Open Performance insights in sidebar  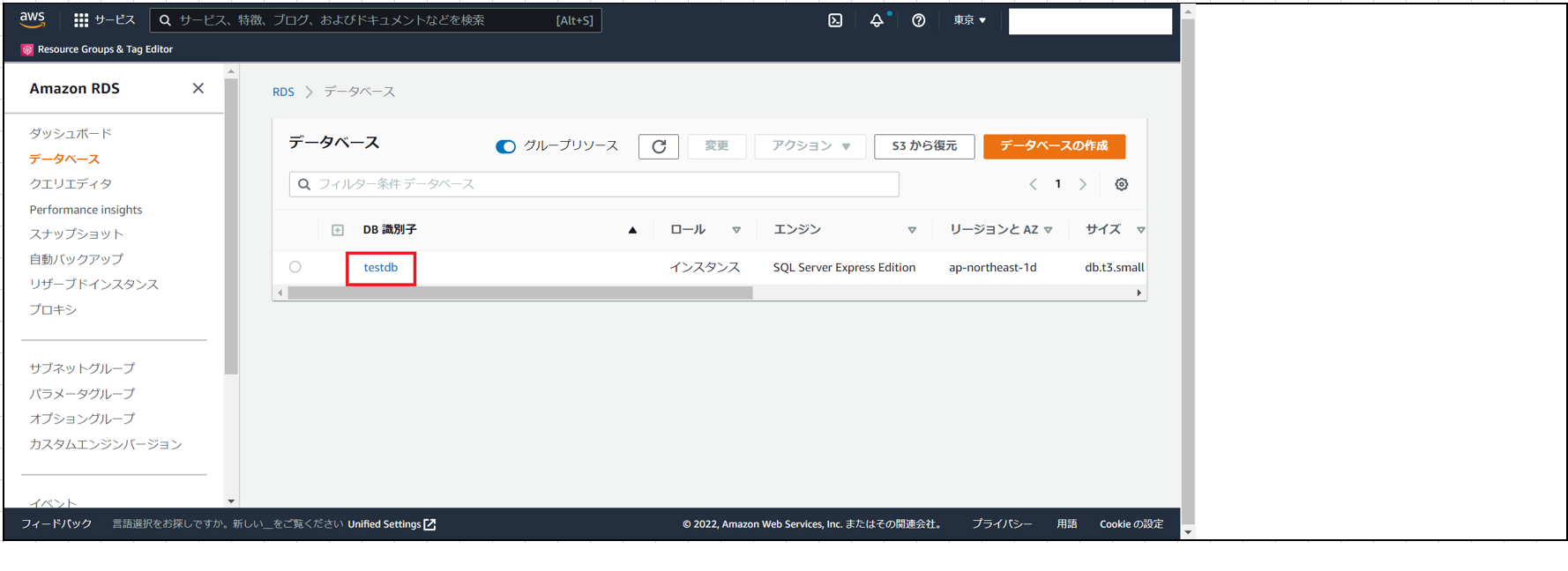coord(86,210)
